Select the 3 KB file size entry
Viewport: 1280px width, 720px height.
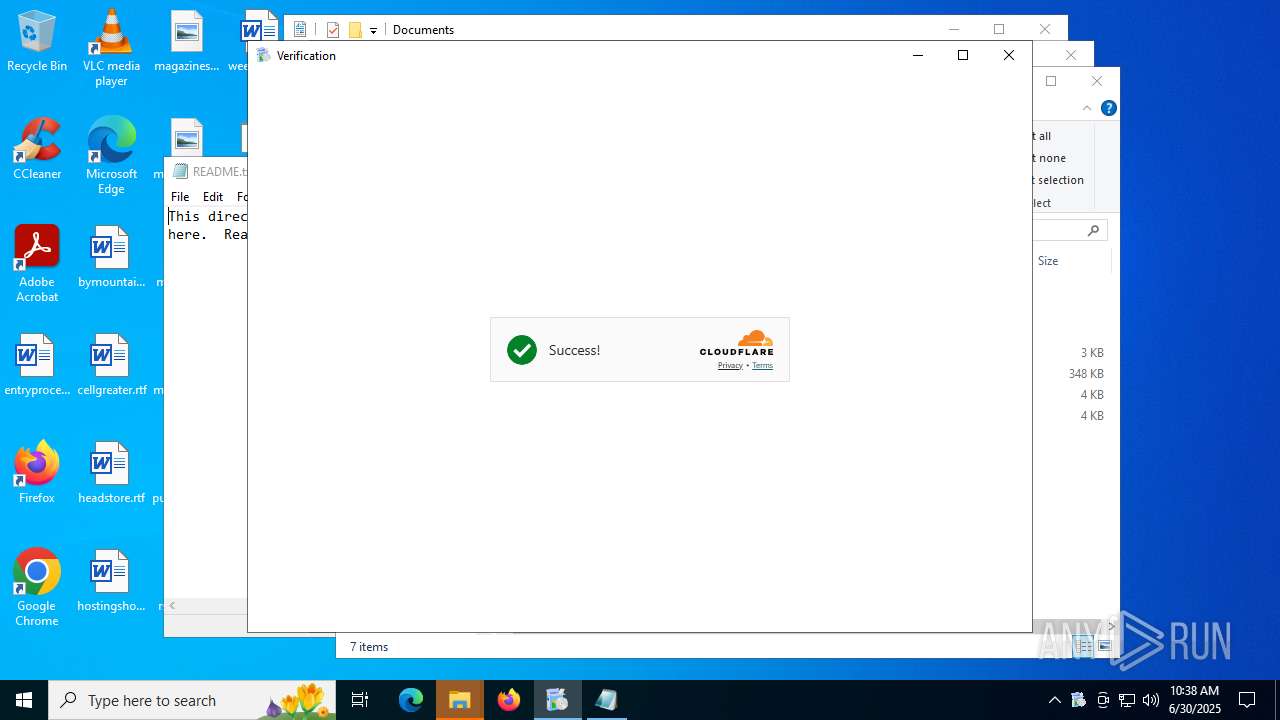1092,353
